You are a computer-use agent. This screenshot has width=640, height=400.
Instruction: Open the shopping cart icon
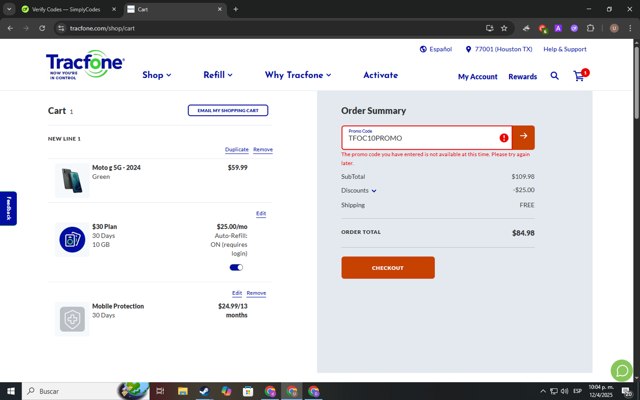point(579,76)
